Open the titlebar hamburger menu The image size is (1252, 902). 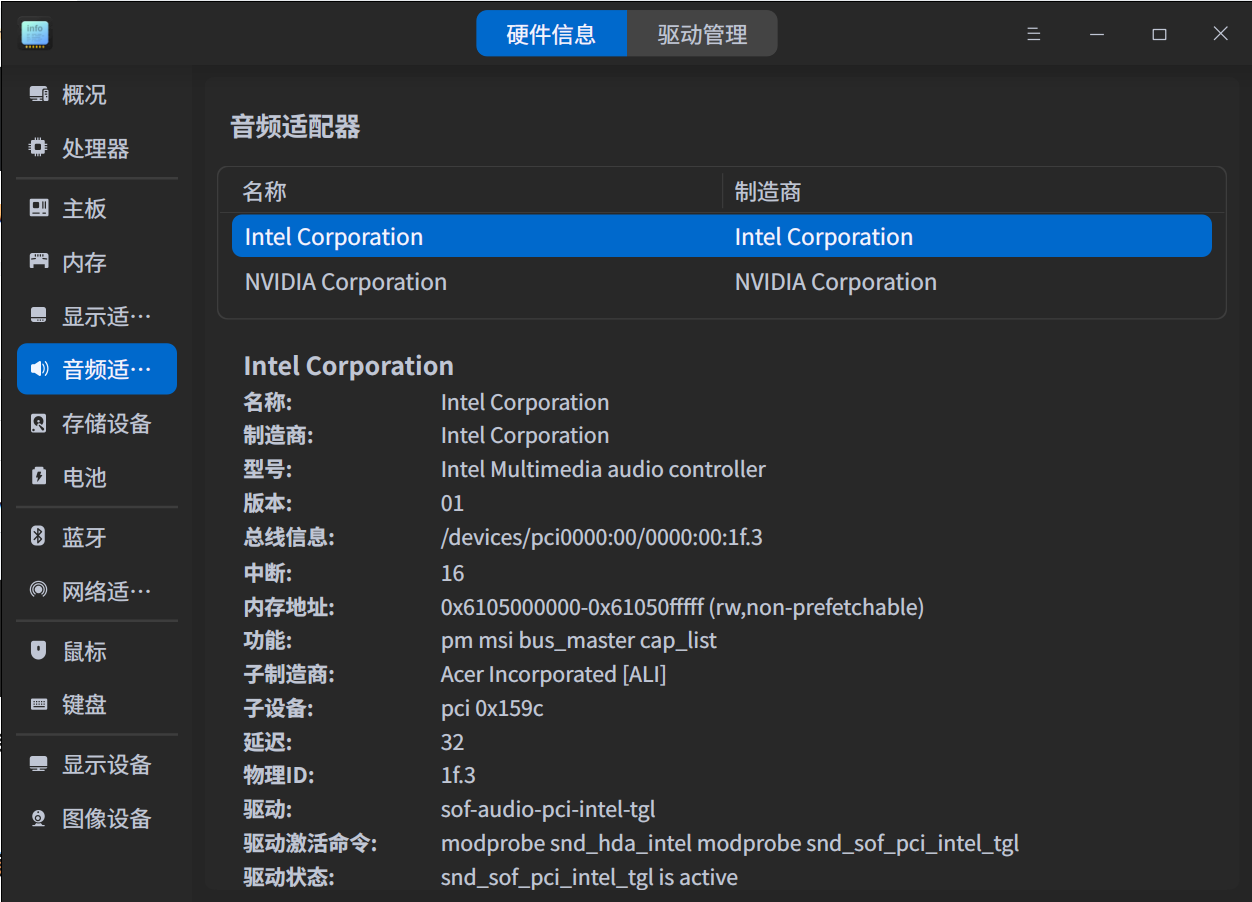(1033, 33)
